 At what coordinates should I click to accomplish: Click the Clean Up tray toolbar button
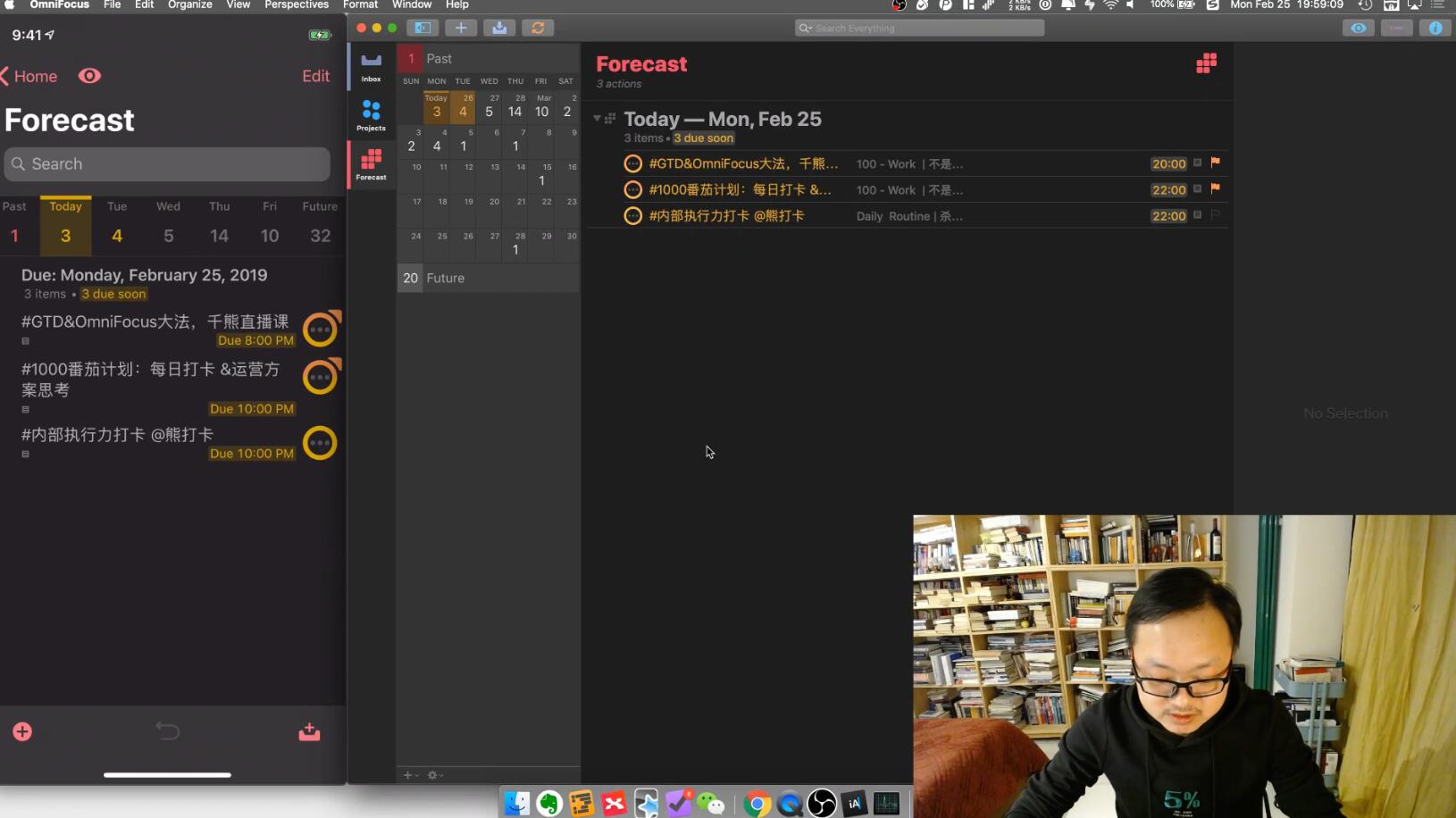[499, 28]
